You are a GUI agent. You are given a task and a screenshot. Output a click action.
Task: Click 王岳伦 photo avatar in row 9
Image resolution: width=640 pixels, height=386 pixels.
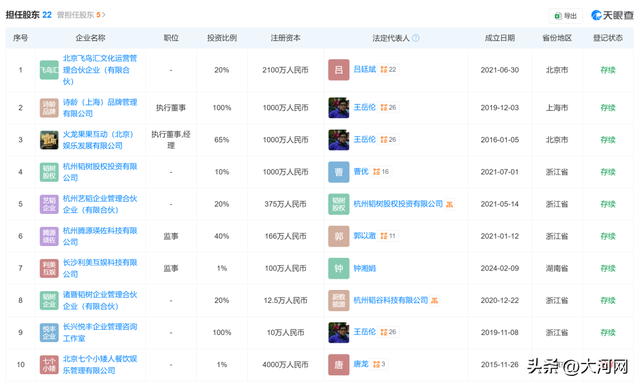coord(339,333)
